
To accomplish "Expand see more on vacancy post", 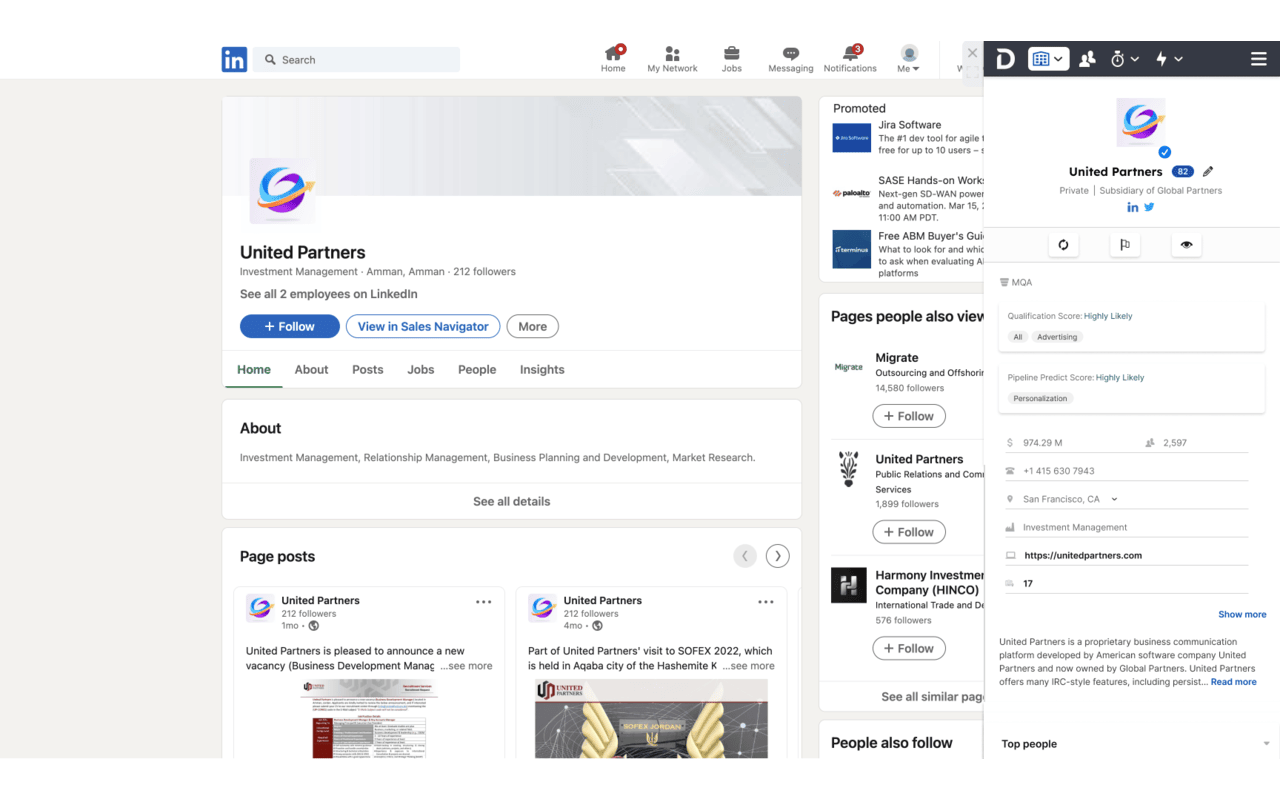I will point(467,666).
